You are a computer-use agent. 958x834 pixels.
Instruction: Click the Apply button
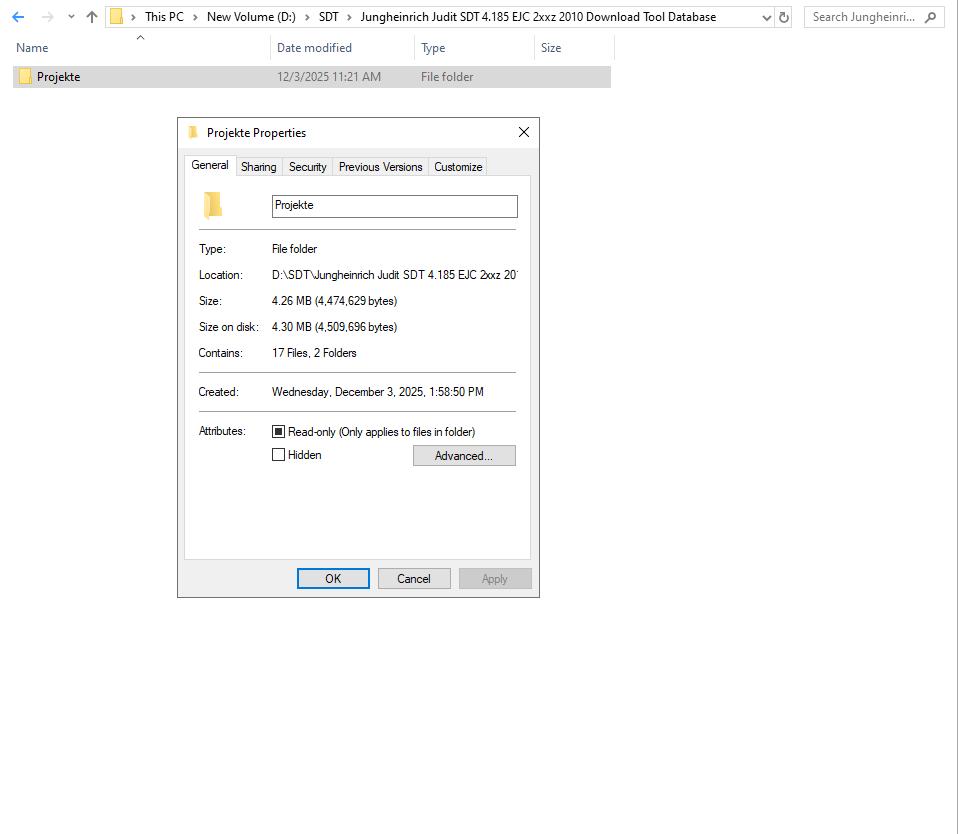coord(495,579)
